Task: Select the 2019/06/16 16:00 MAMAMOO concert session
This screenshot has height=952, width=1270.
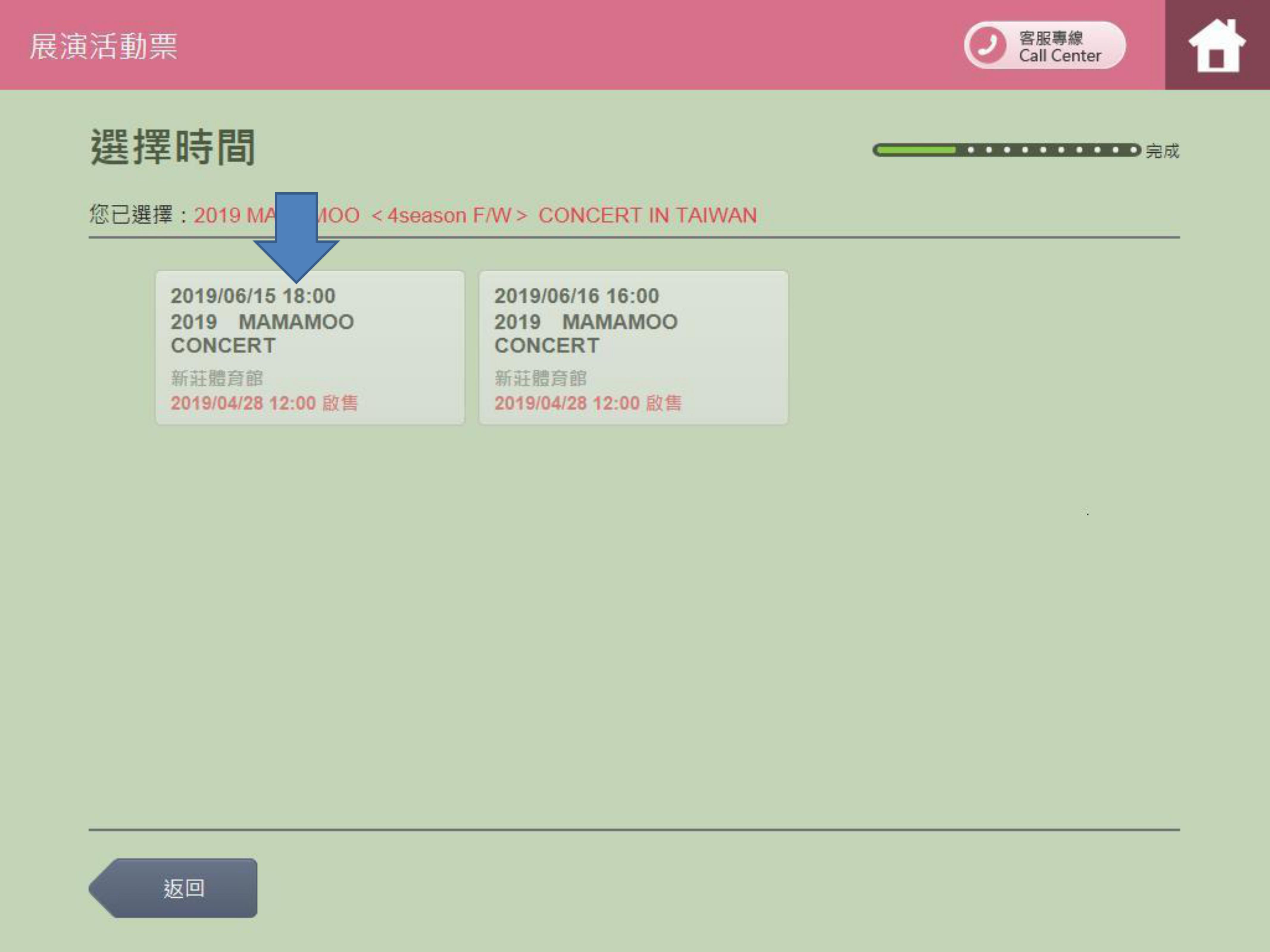Action: [634, 348]
